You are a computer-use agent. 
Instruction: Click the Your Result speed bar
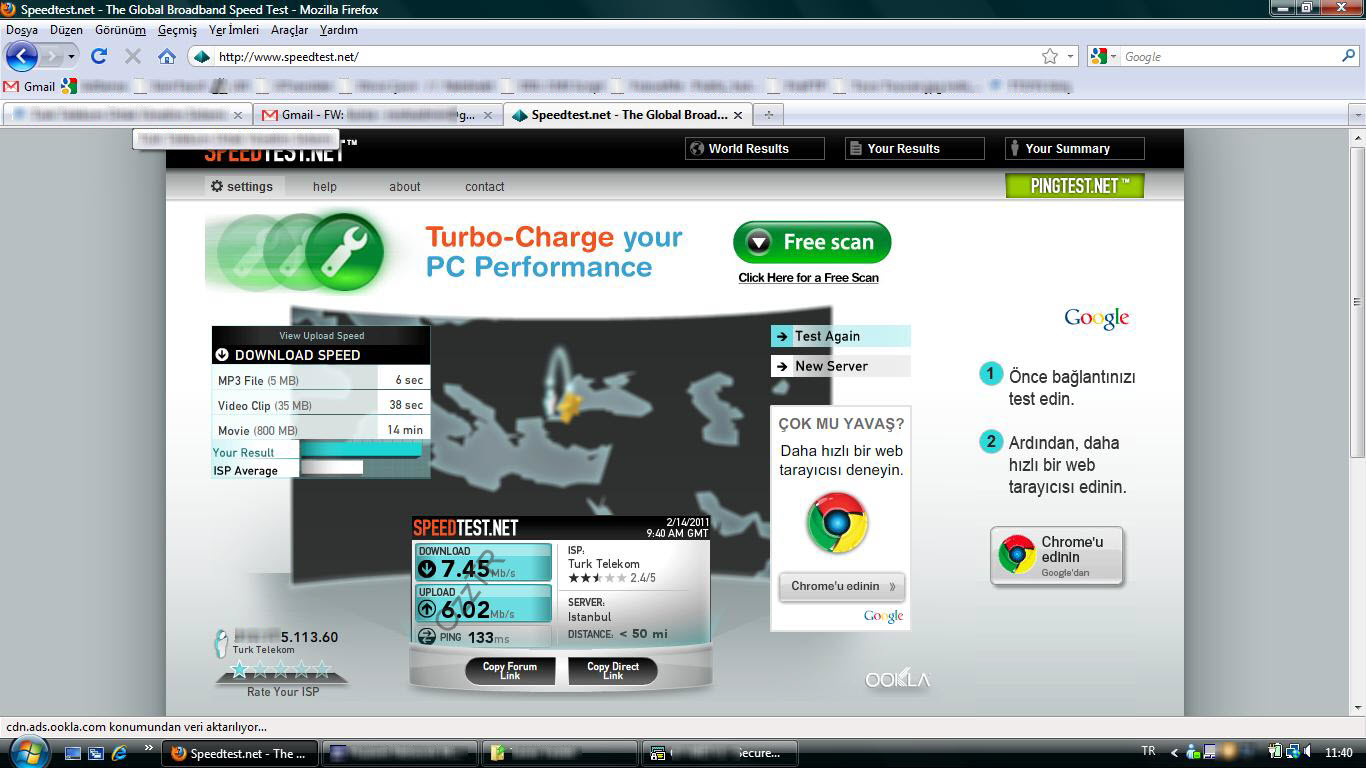pyautogui.click(x=362, y=451)
